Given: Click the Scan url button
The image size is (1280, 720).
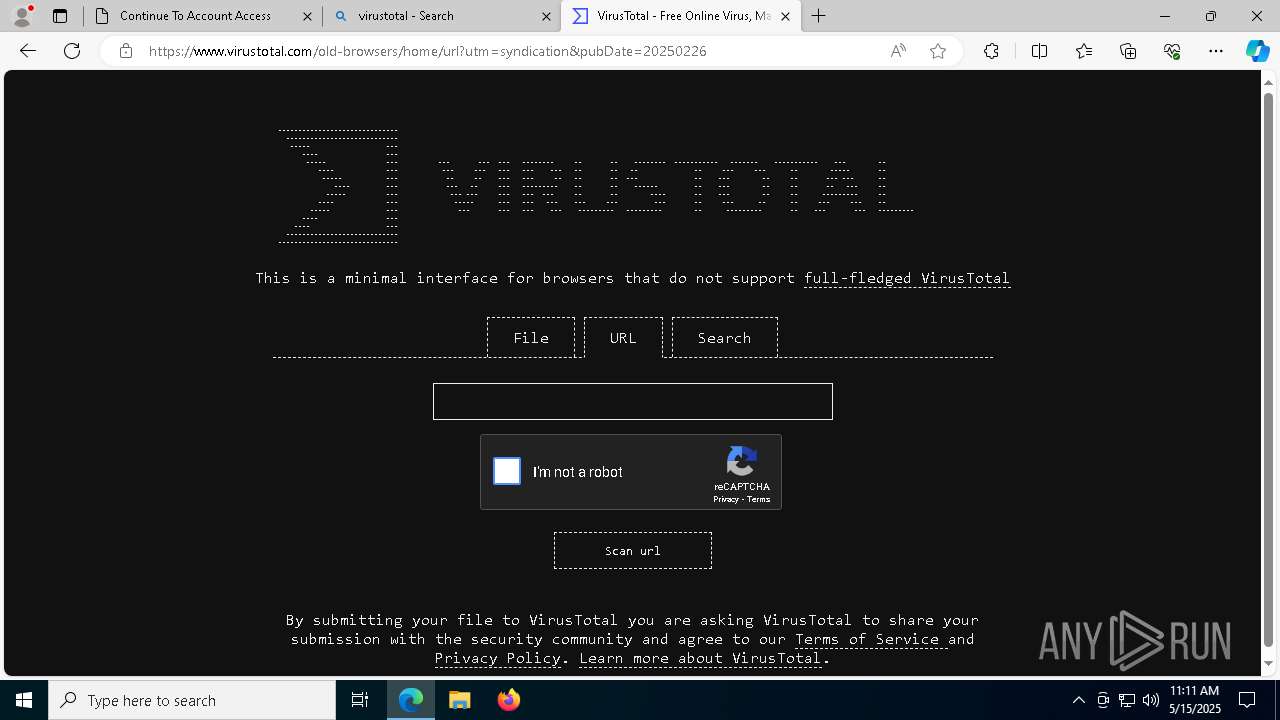Looking at the screenshot, I should pos(633,550).
